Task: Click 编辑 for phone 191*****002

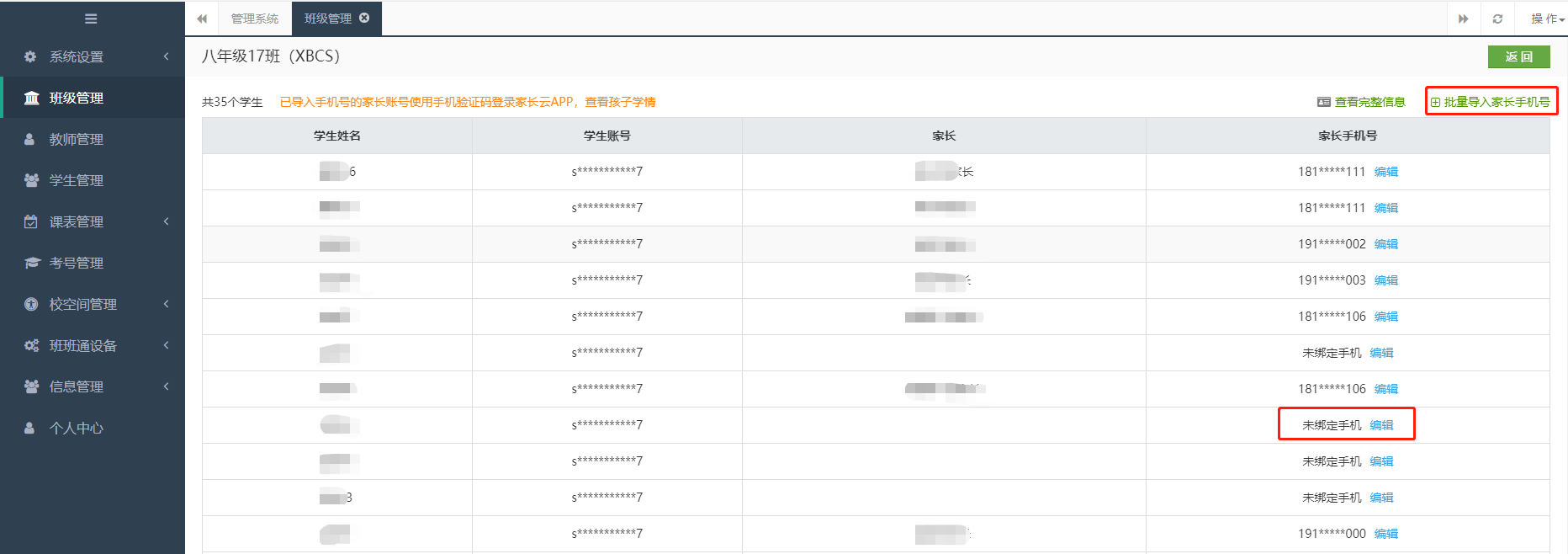Action: 1385,244
